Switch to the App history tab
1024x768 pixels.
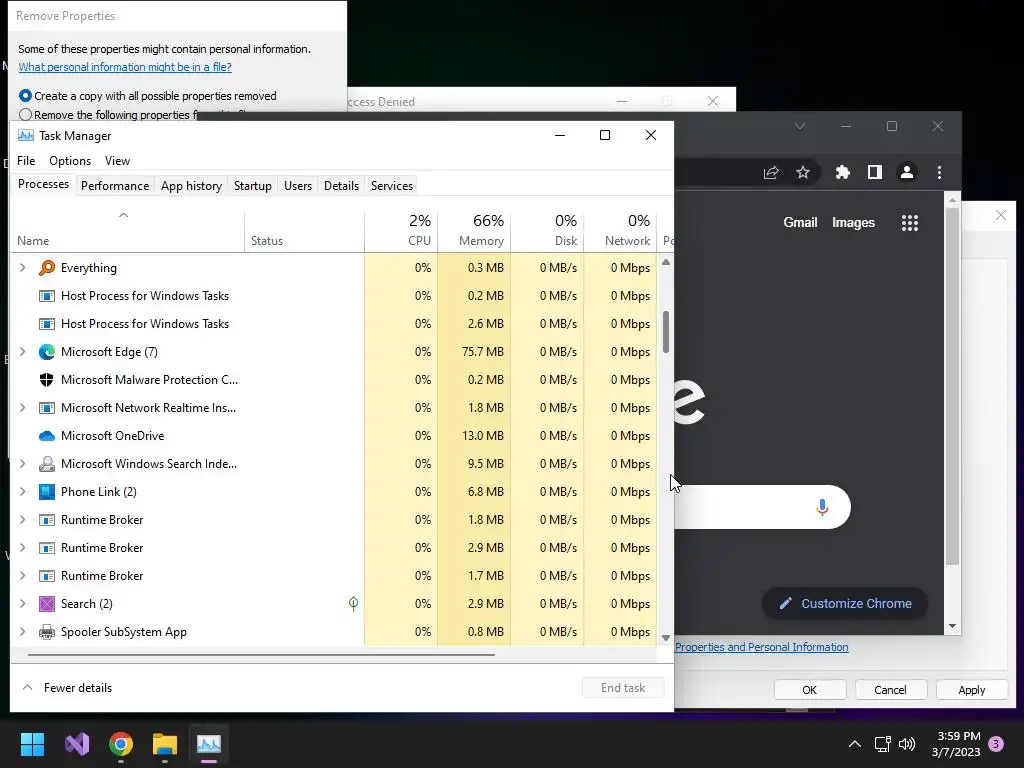[x=191, y=186]
